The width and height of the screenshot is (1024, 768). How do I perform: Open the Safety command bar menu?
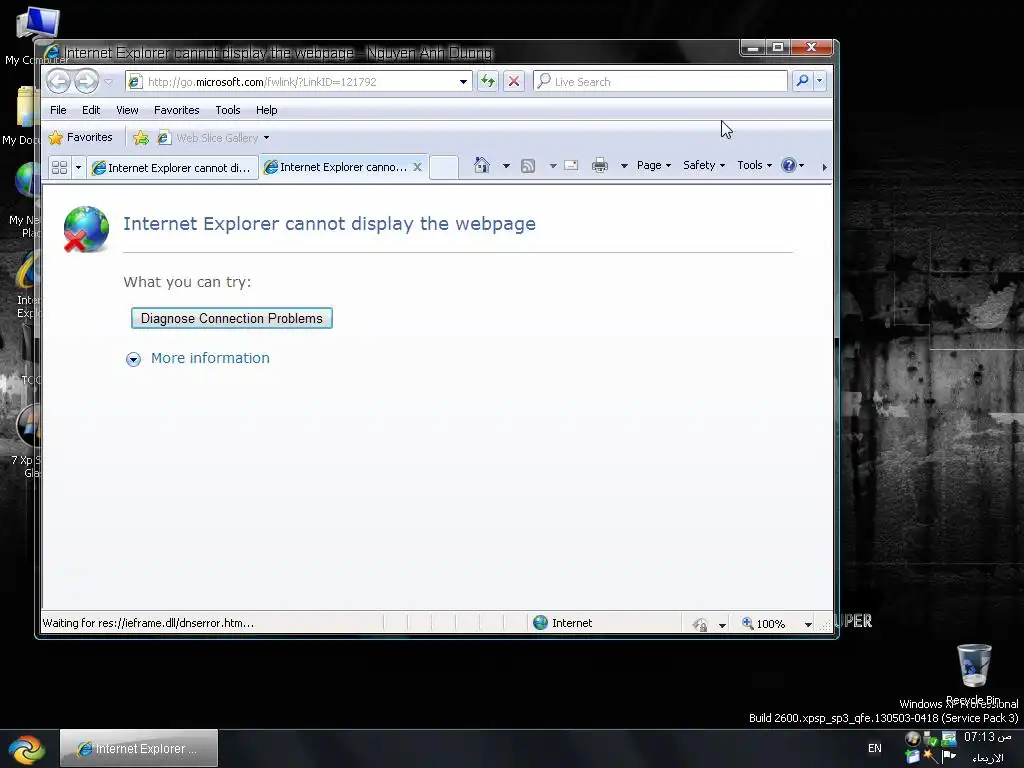pyautogui.click(x=704, y=165)
